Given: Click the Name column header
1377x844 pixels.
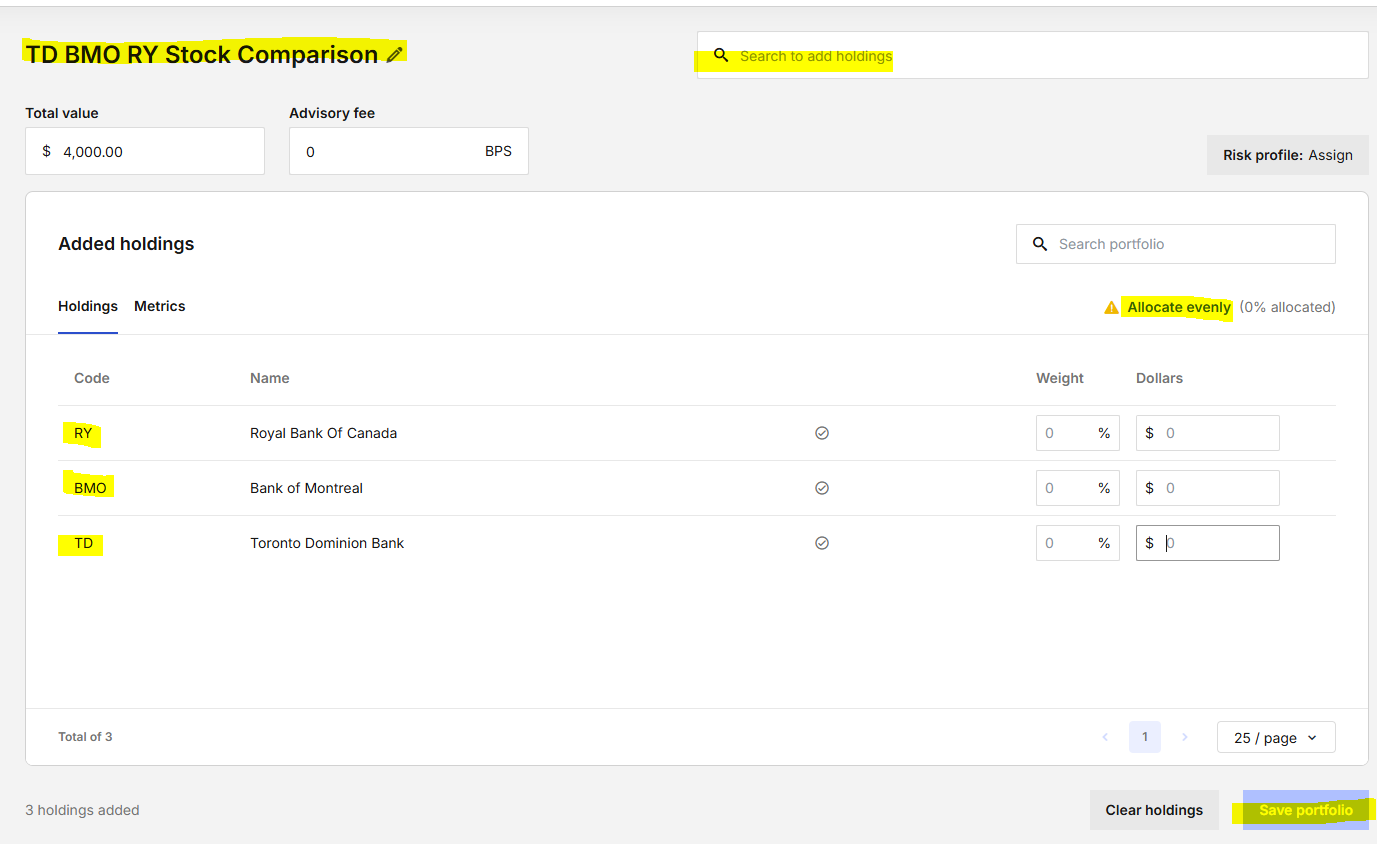Looking at the screenshot, I should click(x=269, y=378).
